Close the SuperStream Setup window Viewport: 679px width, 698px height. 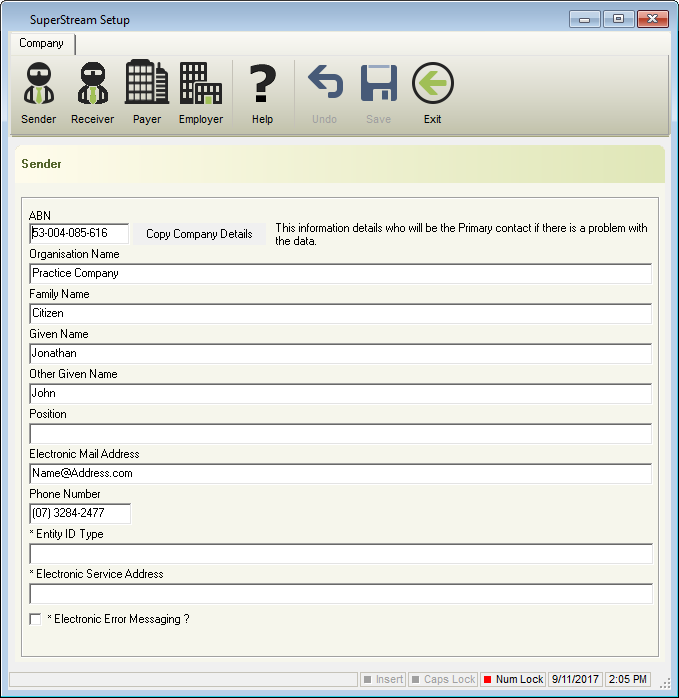(653, 19)
